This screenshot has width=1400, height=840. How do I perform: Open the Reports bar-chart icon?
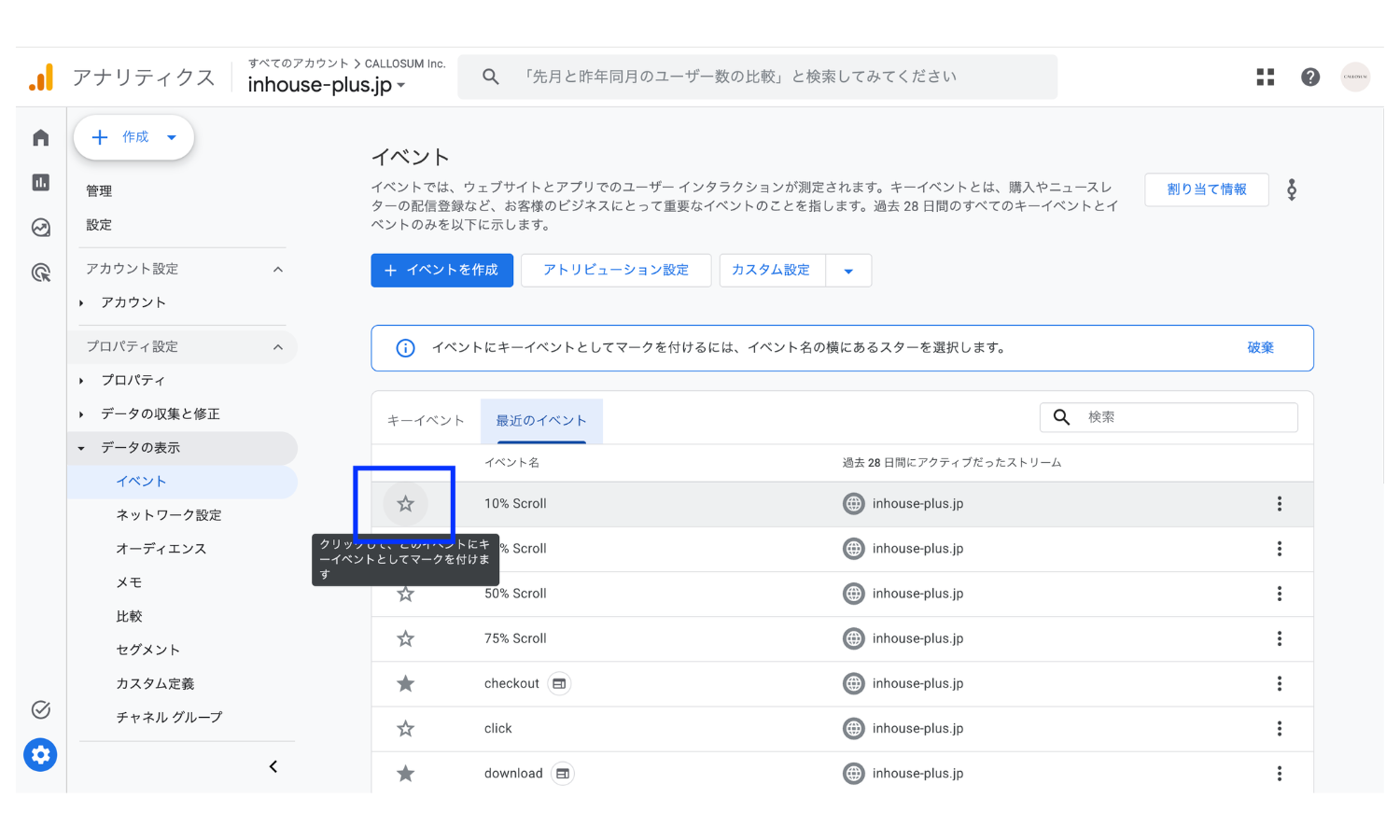pos(40,182)
